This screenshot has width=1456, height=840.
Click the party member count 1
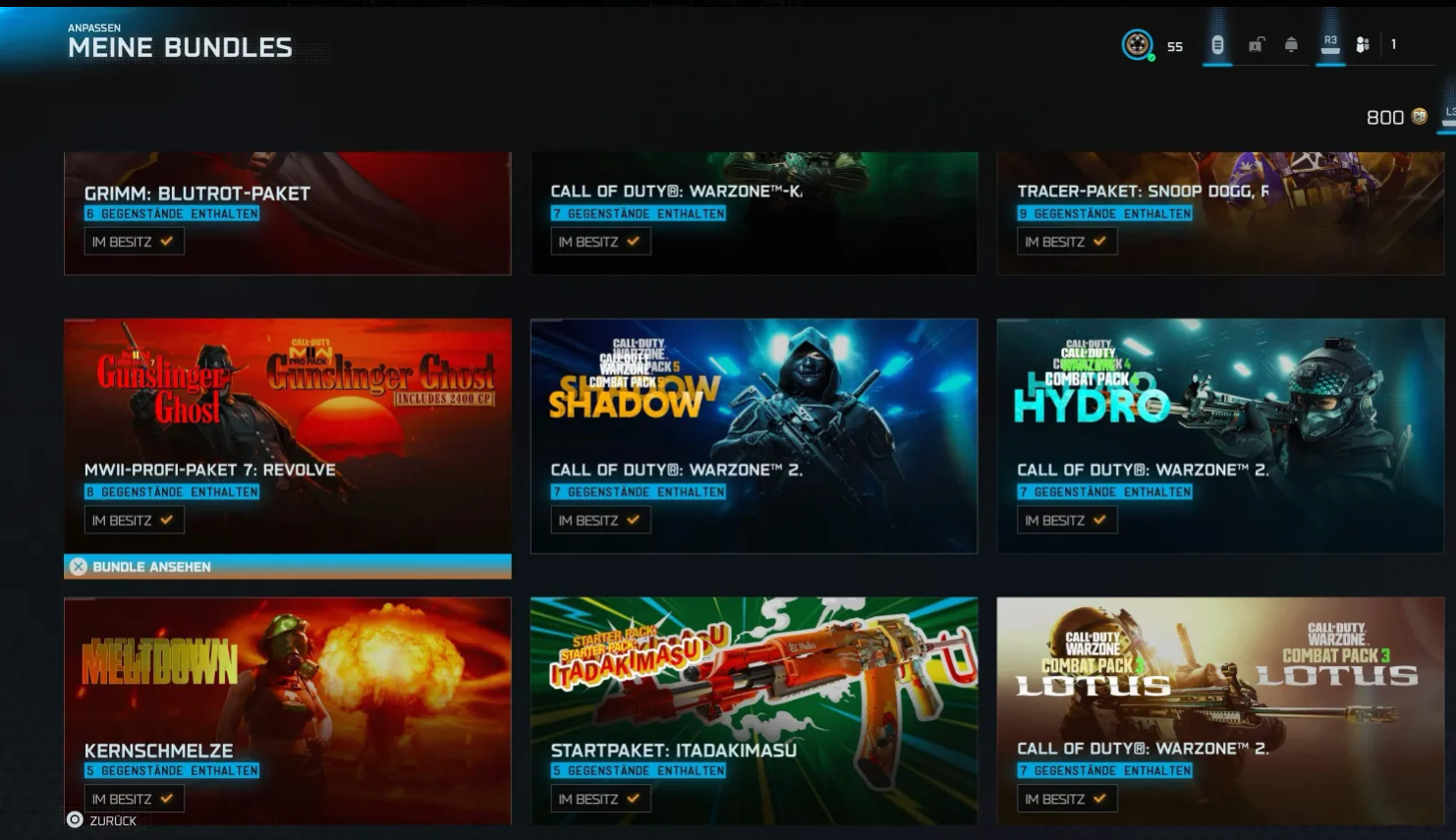coord(1393,44)
